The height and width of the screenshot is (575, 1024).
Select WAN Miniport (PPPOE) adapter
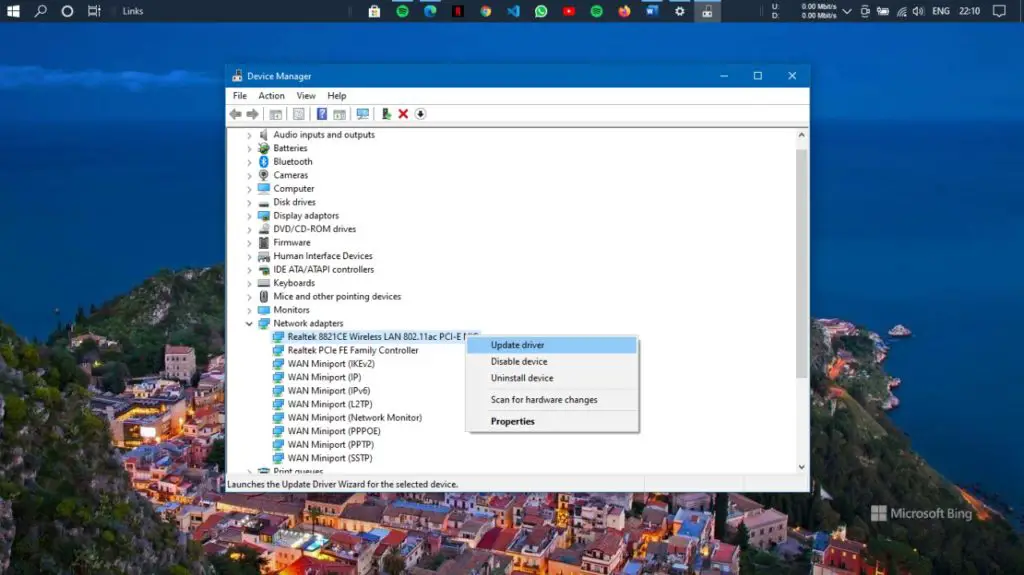point(334,431)
